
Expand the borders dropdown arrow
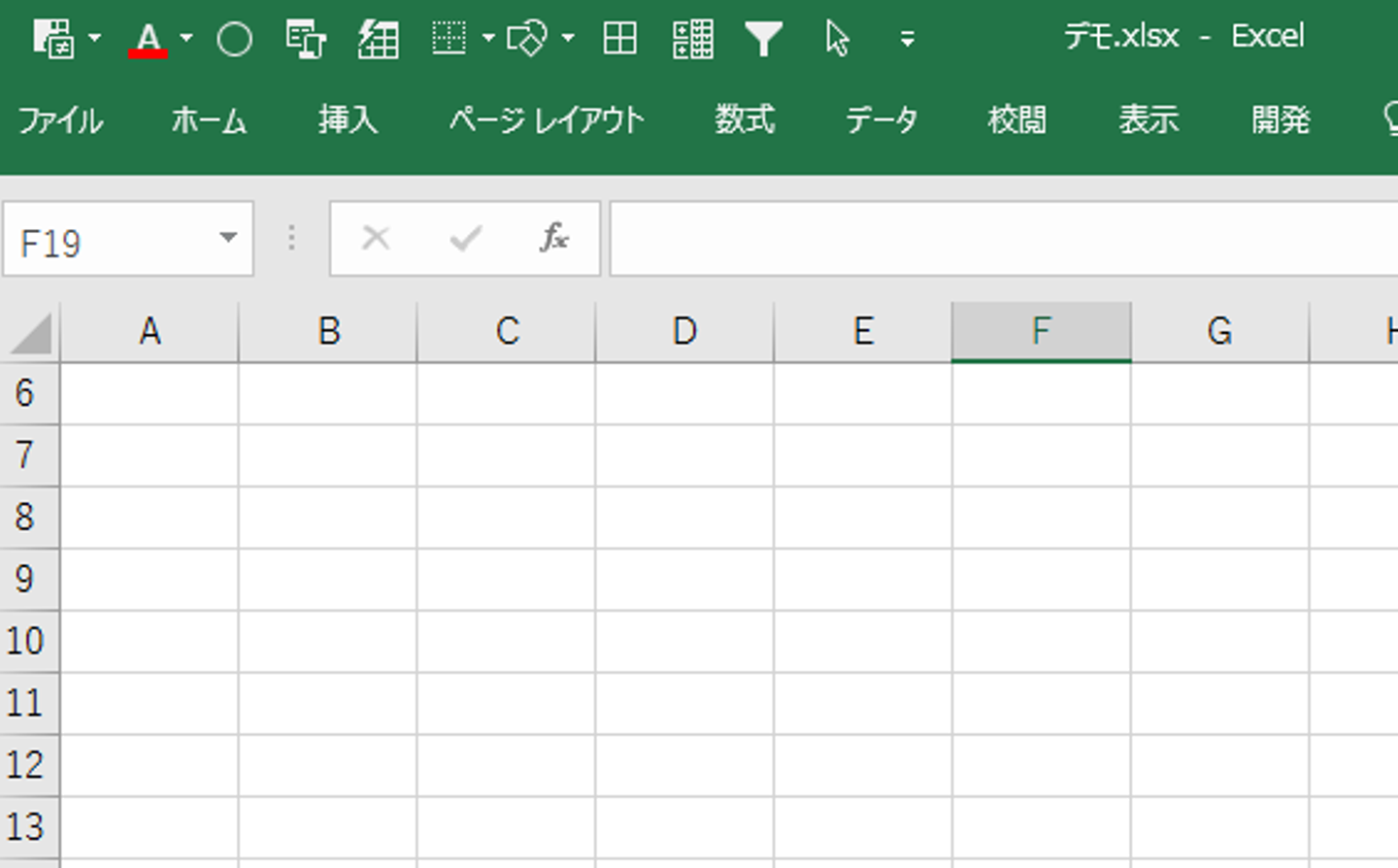488,39
